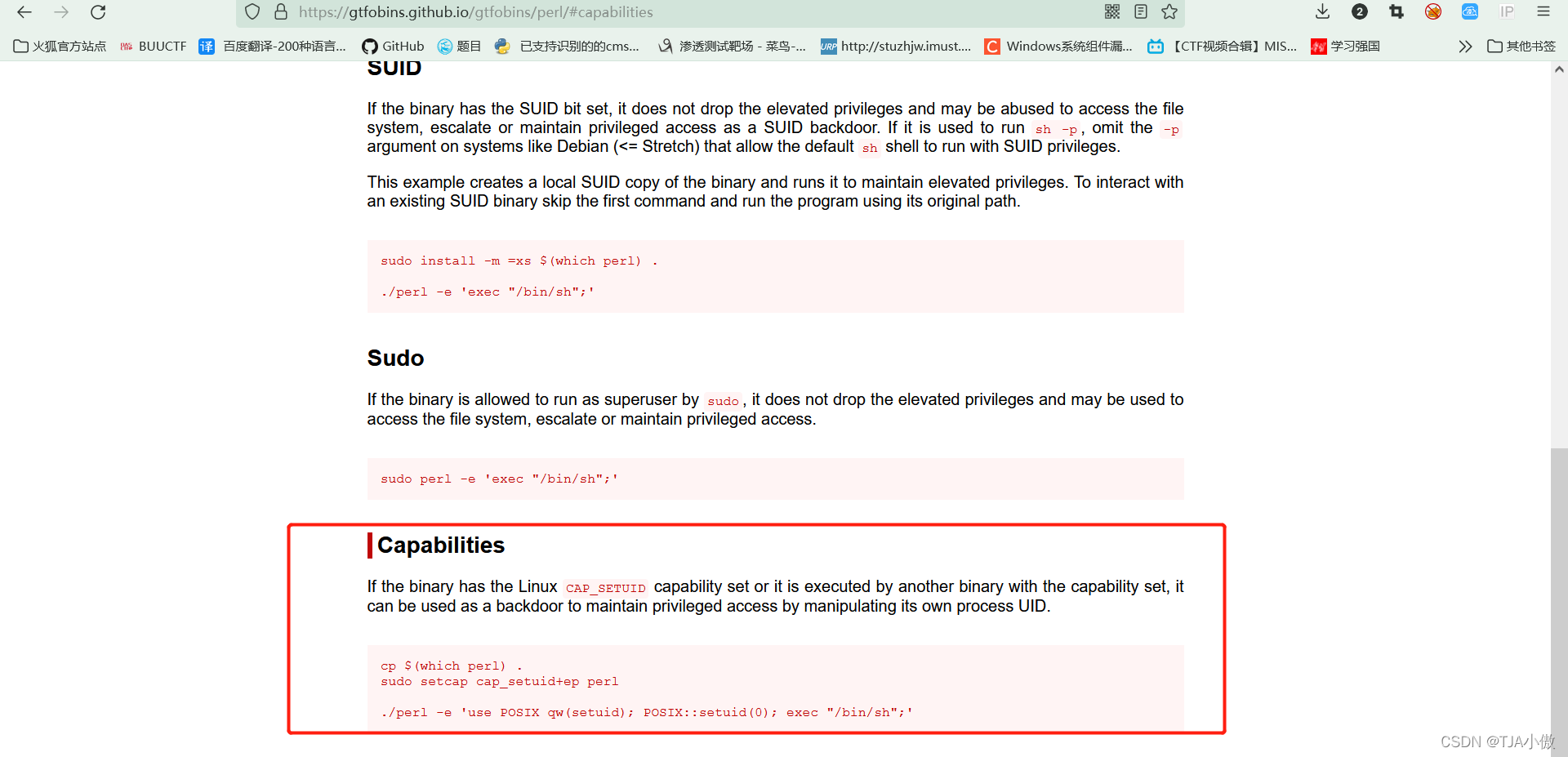This screenshot has height=757, width=1568.
Task: Click the Capabilities heading
Action: pyautogui.click(x=441, y=545)
